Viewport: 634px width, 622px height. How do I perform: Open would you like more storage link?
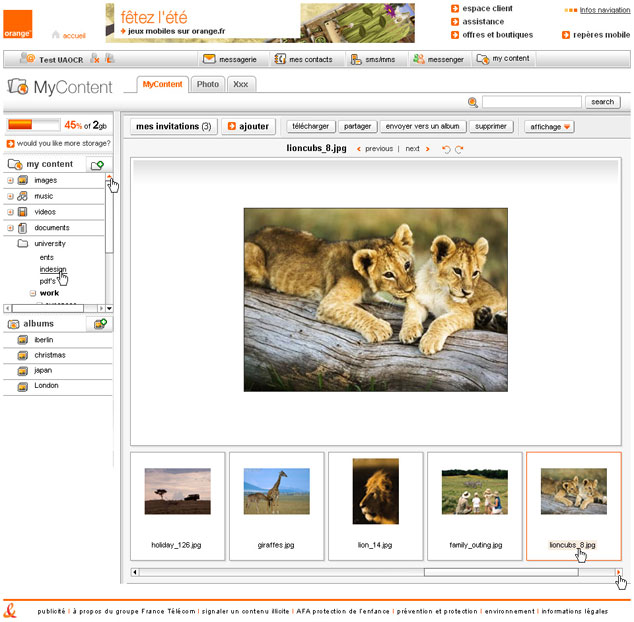(59, 144)
